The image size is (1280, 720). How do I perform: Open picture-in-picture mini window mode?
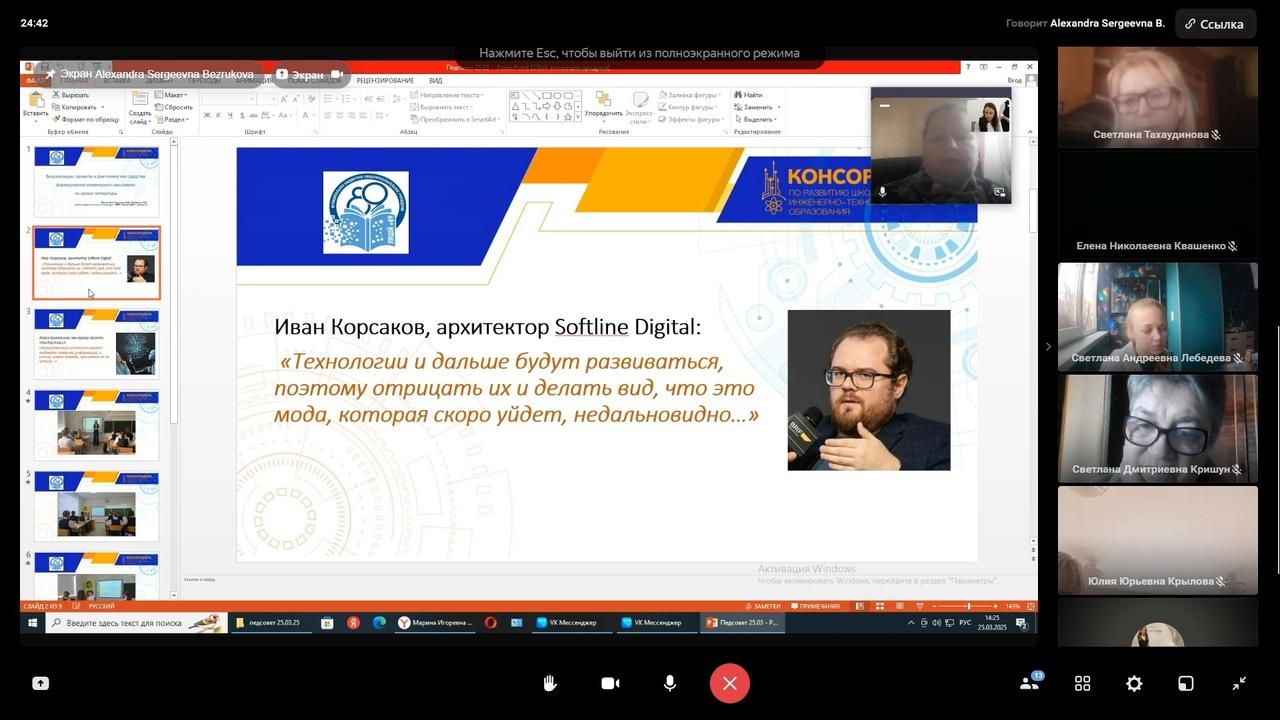pyautogui.click(x=1186, y=683)
